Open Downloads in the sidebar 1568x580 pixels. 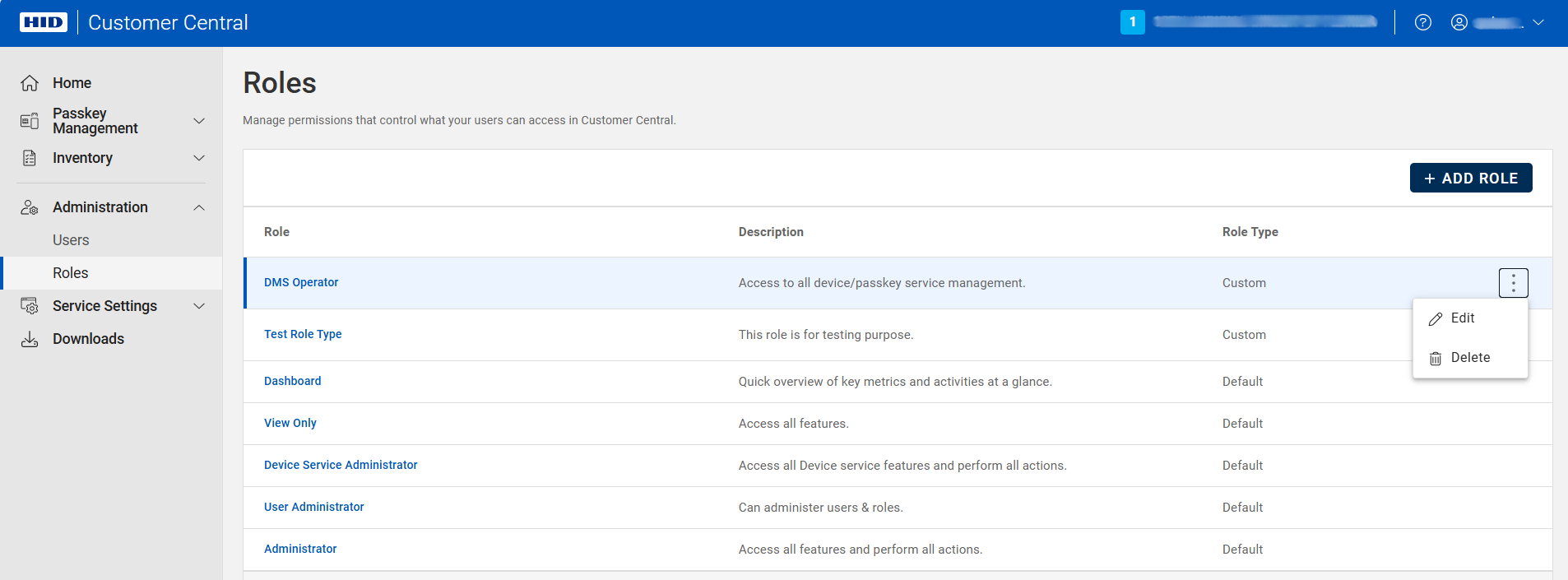coord(88,339)
